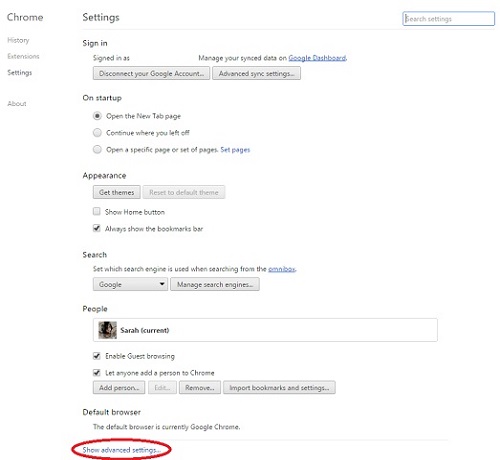Viewport: 500px width, 460px height.
Task: Select Open the New Tab page option
Action: coord(97,116)
